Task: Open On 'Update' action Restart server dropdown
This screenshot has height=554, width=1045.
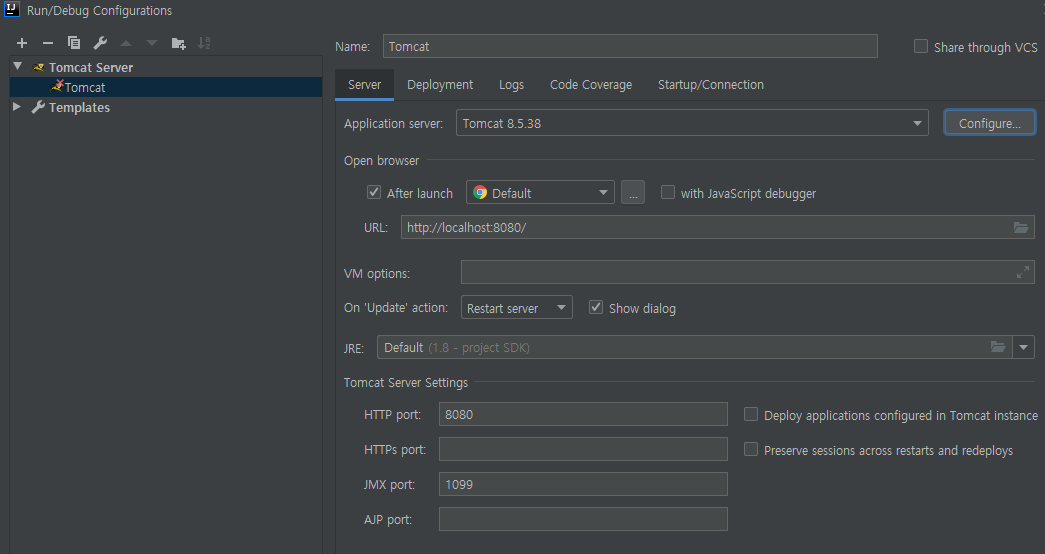Action: (x=517, y=307)
